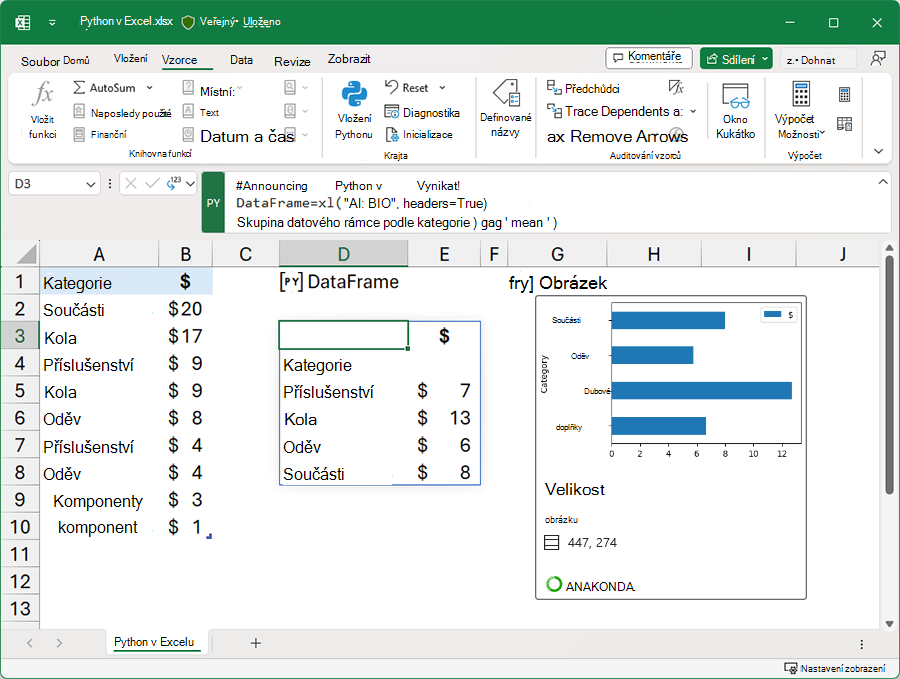900x679 pixels.
Task: Cancel the formula entry with X
Action: click(x=131, y=184)
